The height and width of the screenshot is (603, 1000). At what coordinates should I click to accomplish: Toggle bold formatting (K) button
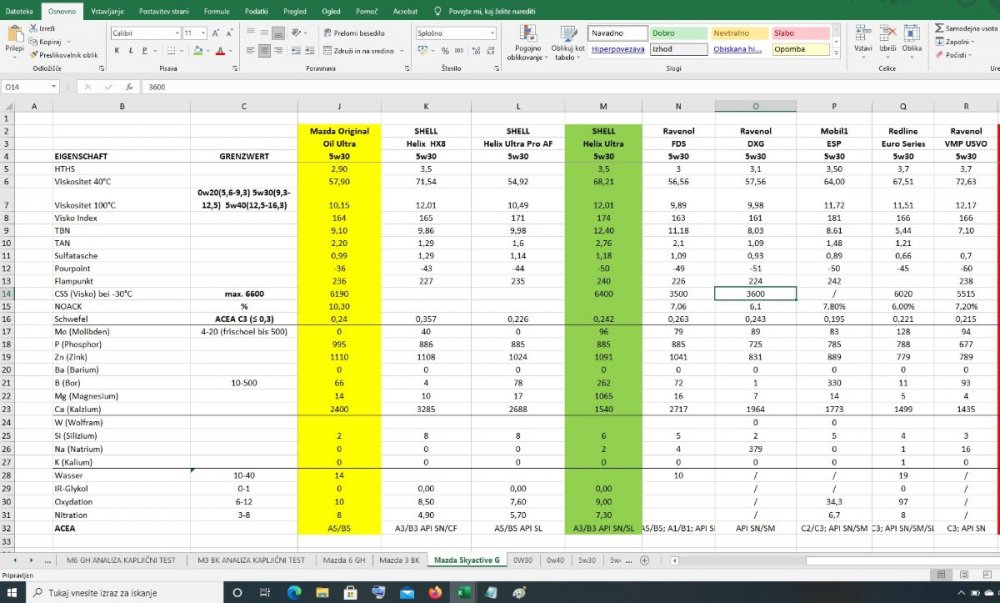click(116, 51)
